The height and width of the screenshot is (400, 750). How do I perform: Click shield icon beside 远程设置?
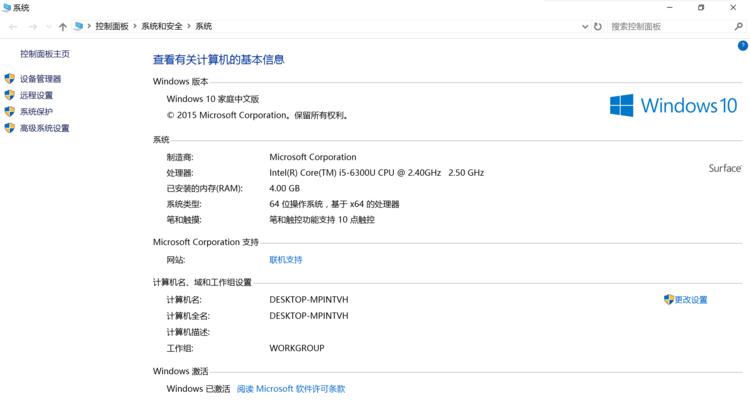(10, 95)
